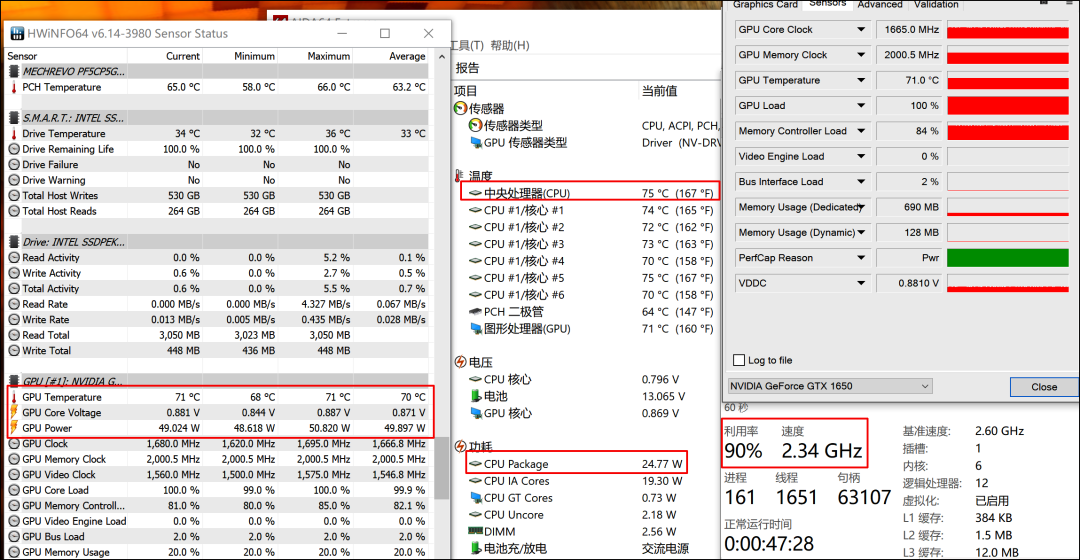Click the Close button in GPU-Z
Viewport: 1080px width, 560px height.
coord(1044,387)
